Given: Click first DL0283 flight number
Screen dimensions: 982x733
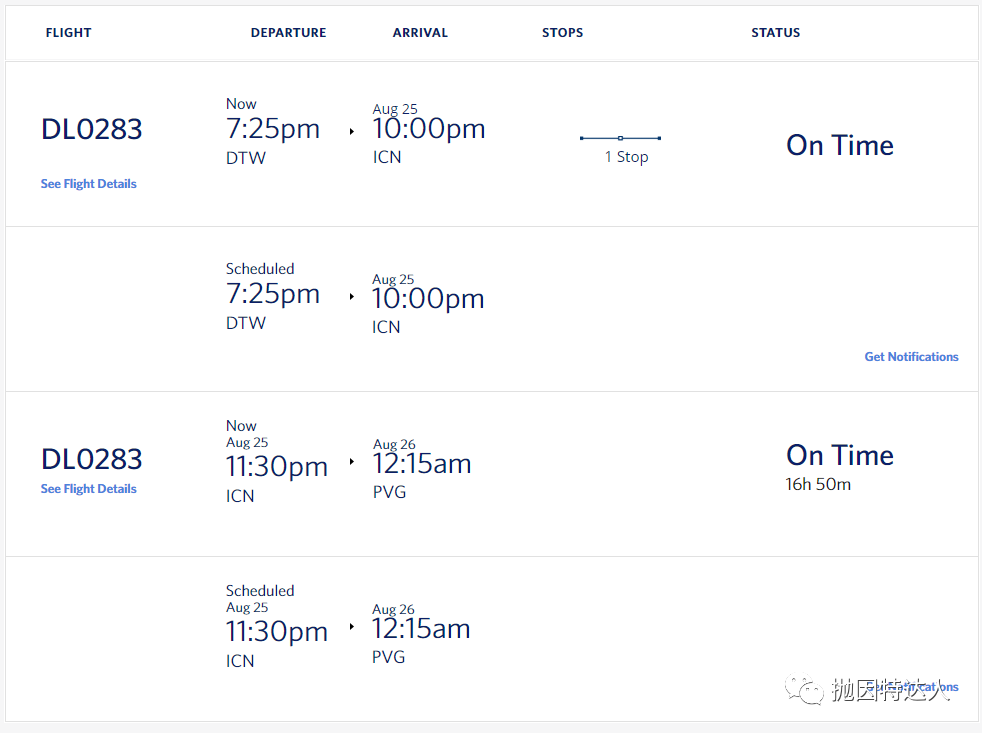Looking at the screenshot, I should pos(92,130).
